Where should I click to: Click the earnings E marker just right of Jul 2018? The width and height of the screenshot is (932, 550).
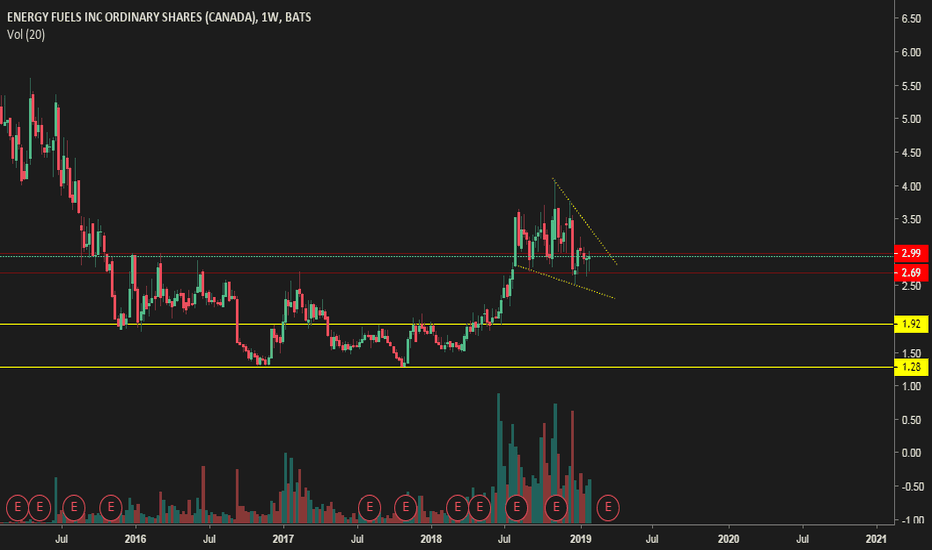(517, 507)
